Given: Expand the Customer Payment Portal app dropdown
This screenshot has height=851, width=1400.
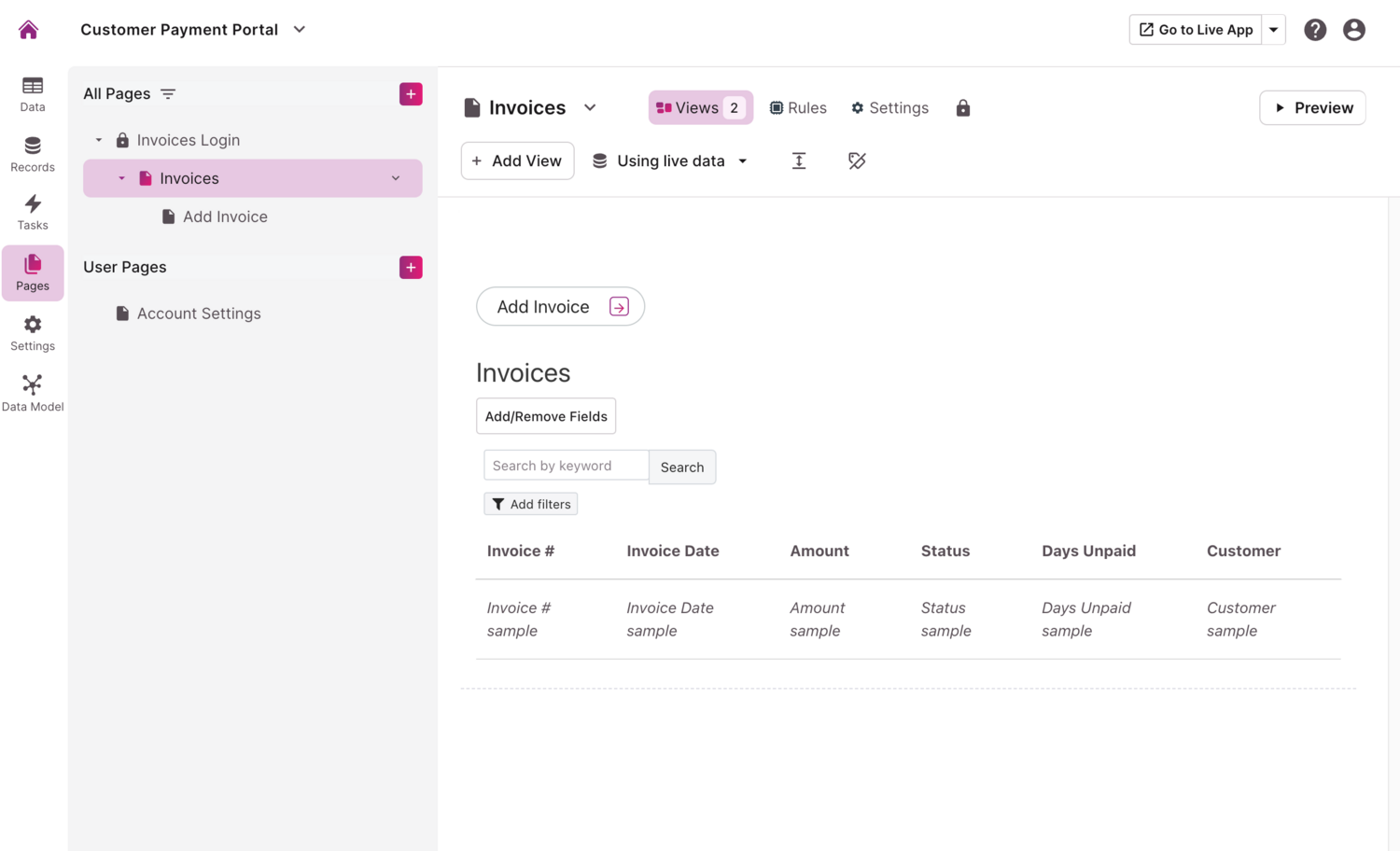Looking at the screenshot, I should [x=300, y=30].
